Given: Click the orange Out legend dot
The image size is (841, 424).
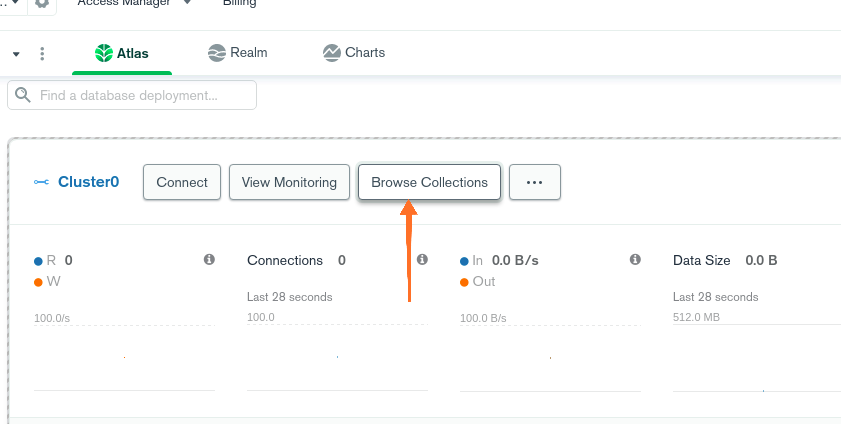Looking at the screenshot, I should tap(464, 282).
